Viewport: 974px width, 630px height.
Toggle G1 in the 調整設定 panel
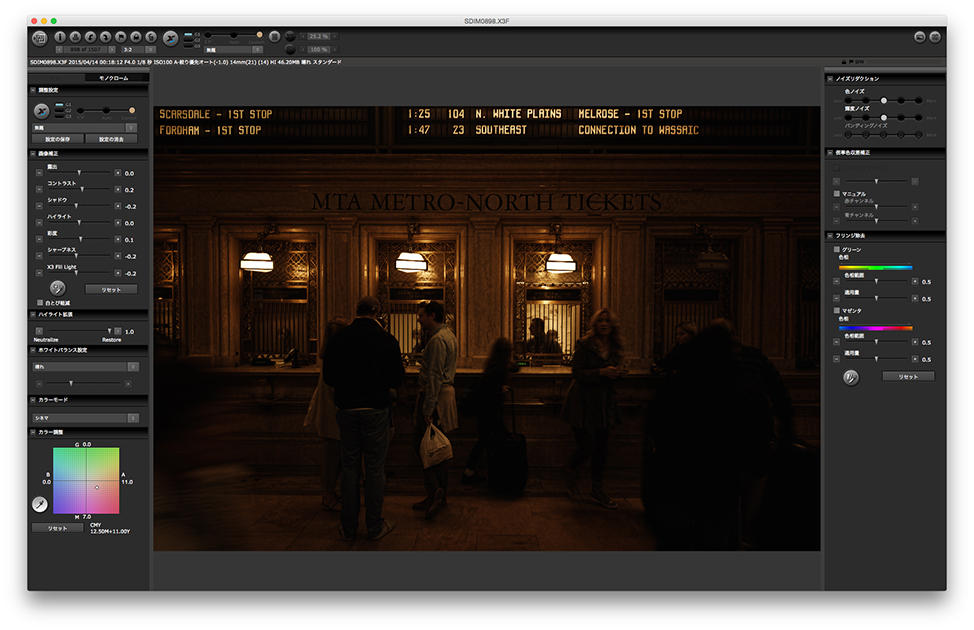pyautogui.click(x=60, y=104)
